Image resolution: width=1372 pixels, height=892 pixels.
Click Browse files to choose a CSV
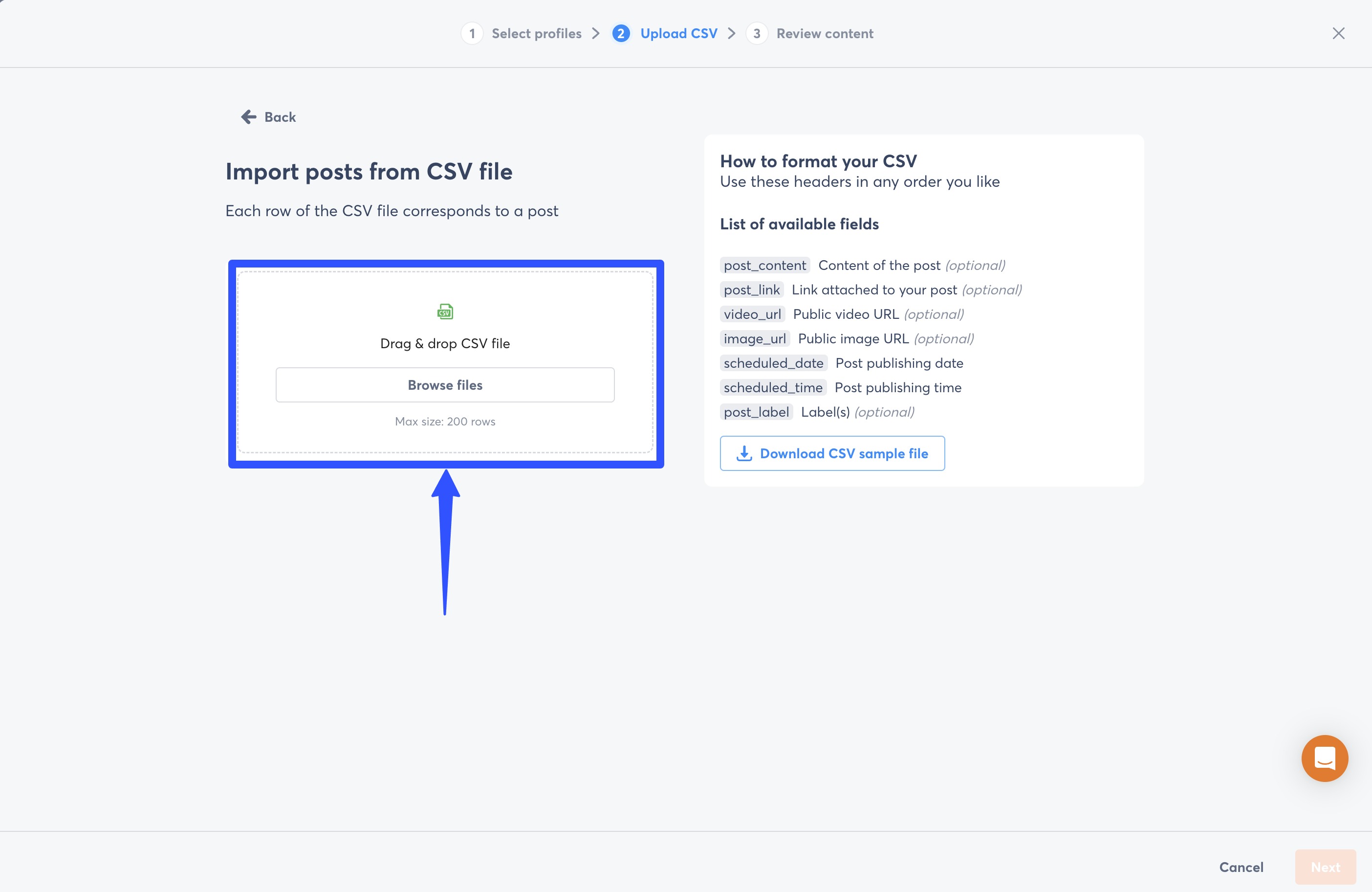[444, 384]
